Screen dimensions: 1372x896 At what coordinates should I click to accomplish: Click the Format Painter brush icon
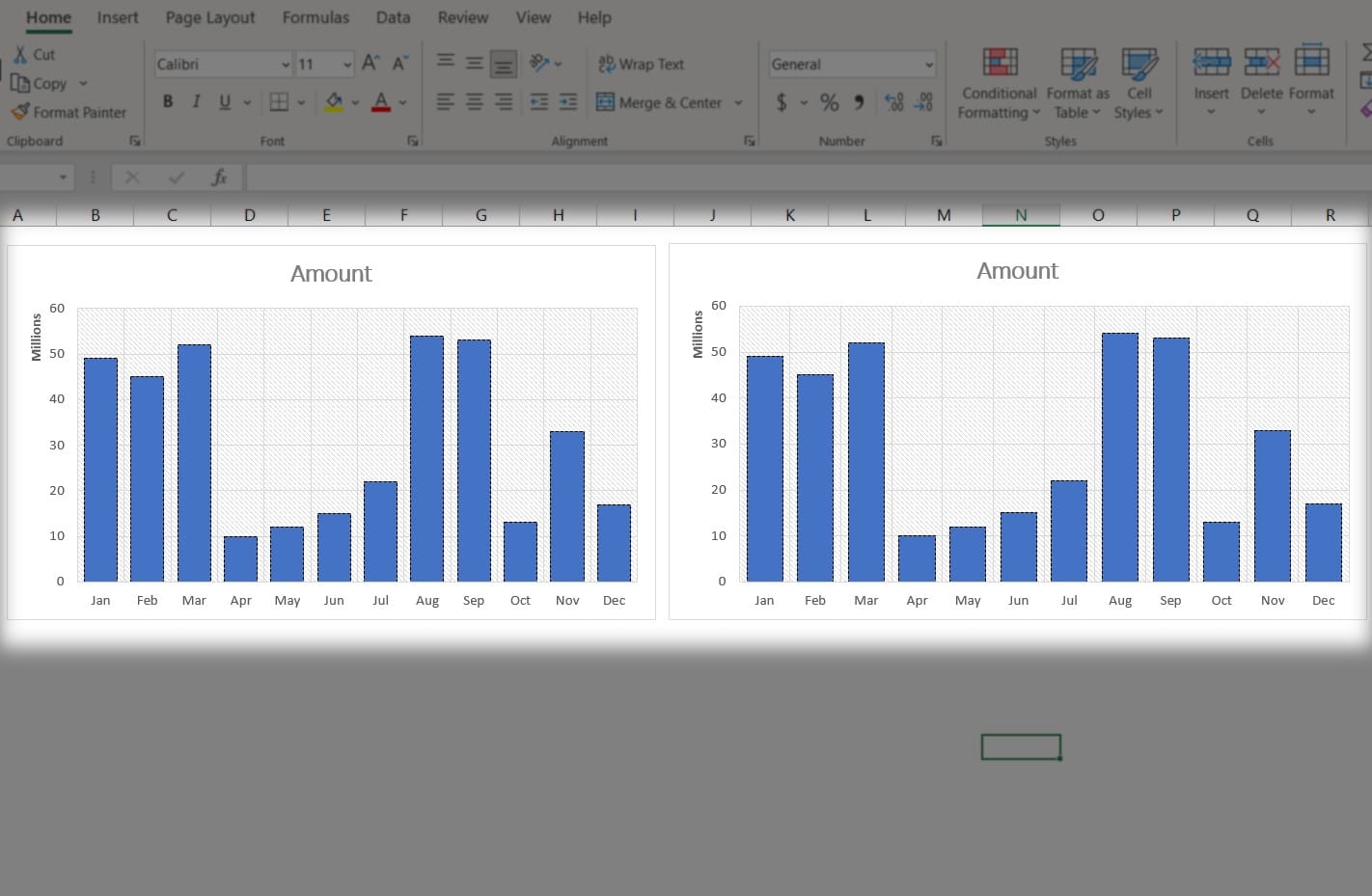(x=20, y=112)
